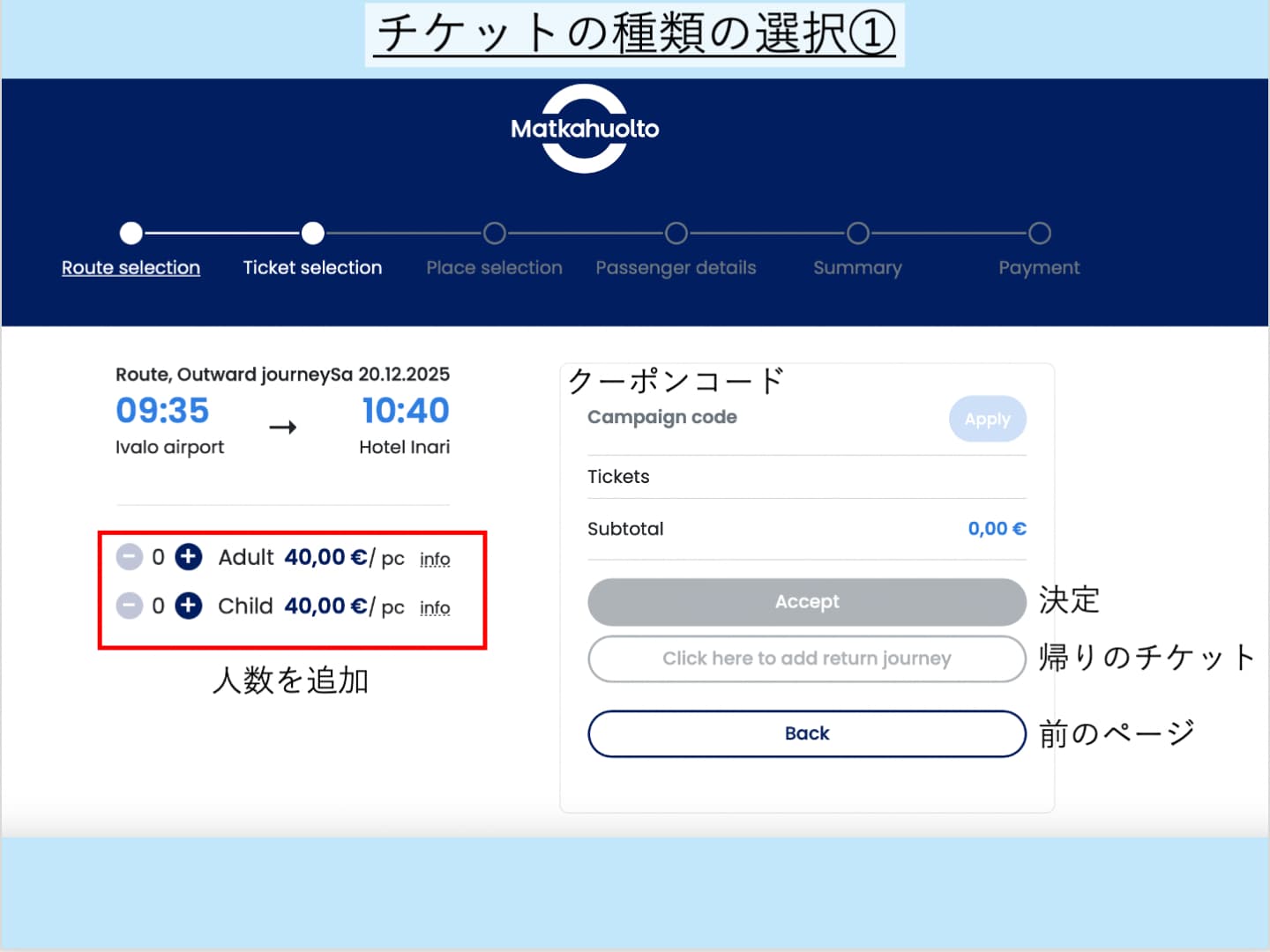
Task: Open the Adult ticket info link
Action: click(435, 560)
